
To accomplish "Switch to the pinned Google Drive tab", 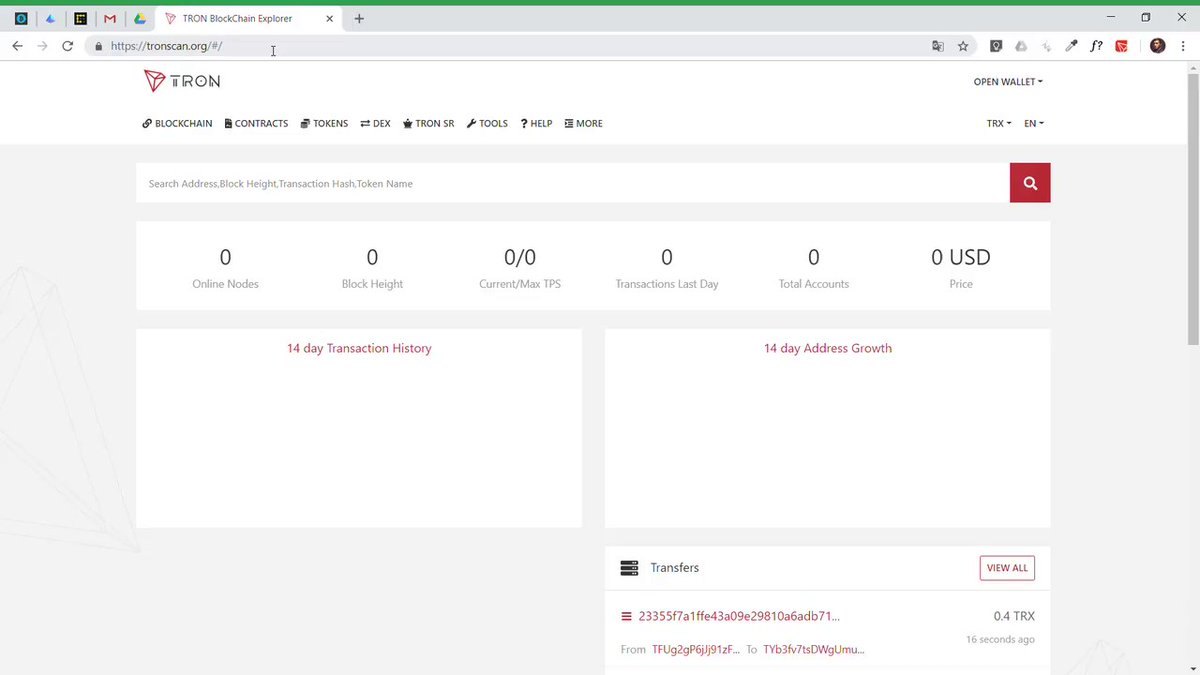I will (140, 18).
